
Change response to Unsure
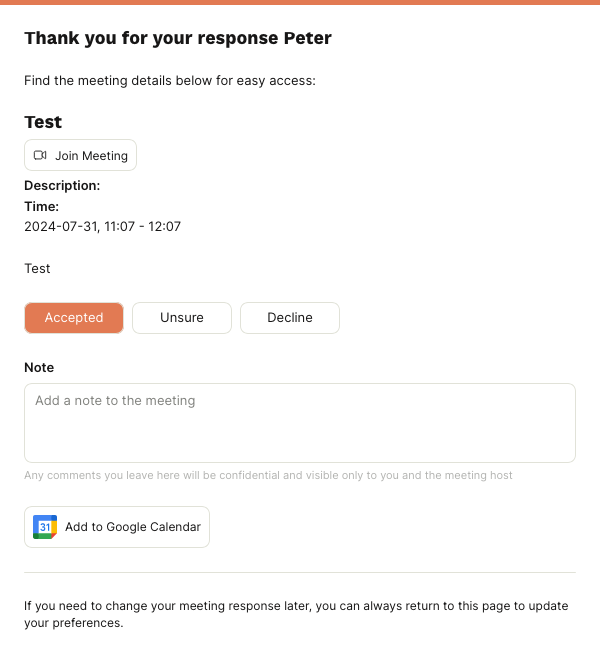coord(182,318)
